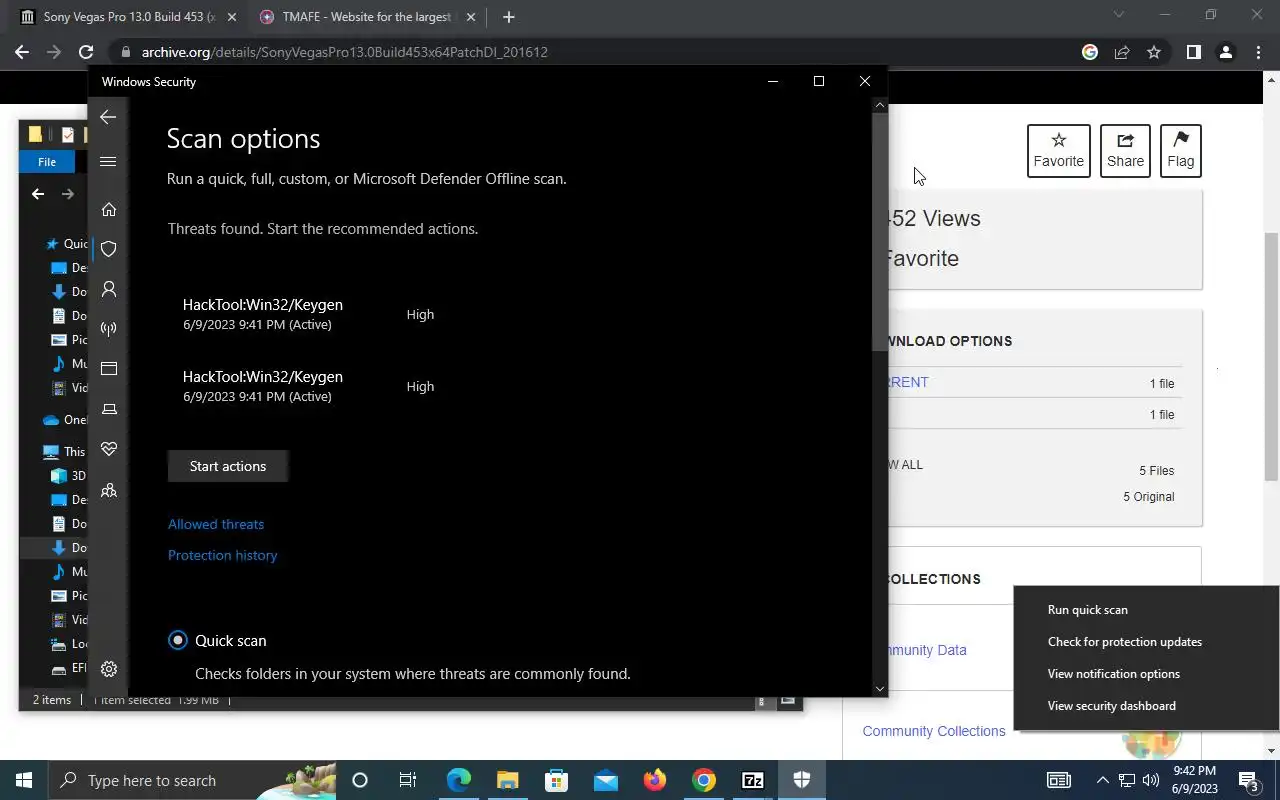Share this page from address bar
This screenshot has width=1280, height=800.
click(x=1122, y=52)
